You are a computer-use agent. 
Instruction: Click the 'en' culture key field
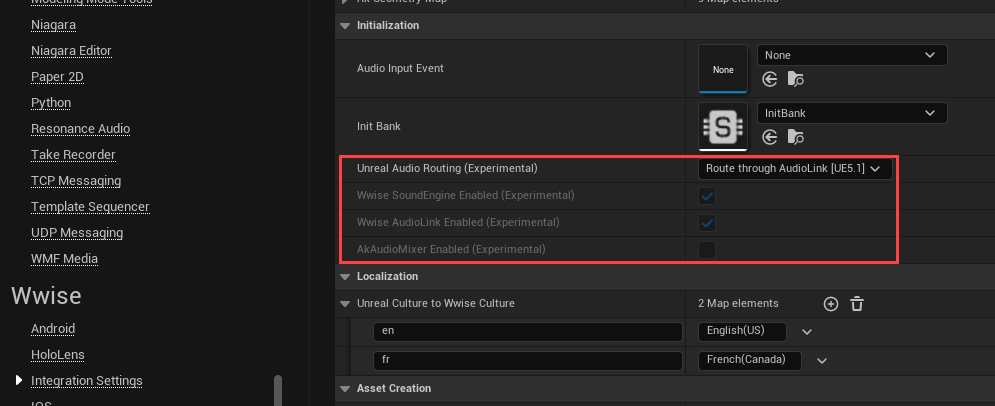pos(528,332)
